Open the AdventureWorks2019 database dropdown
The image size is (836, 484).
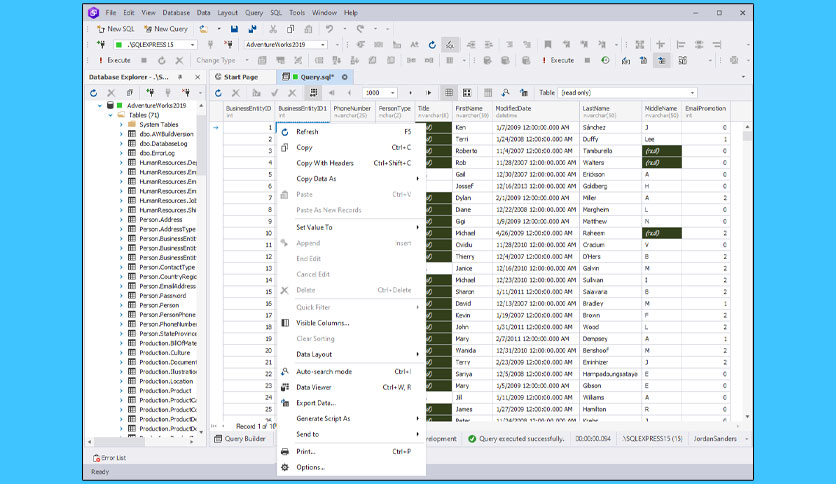[323, 45]
